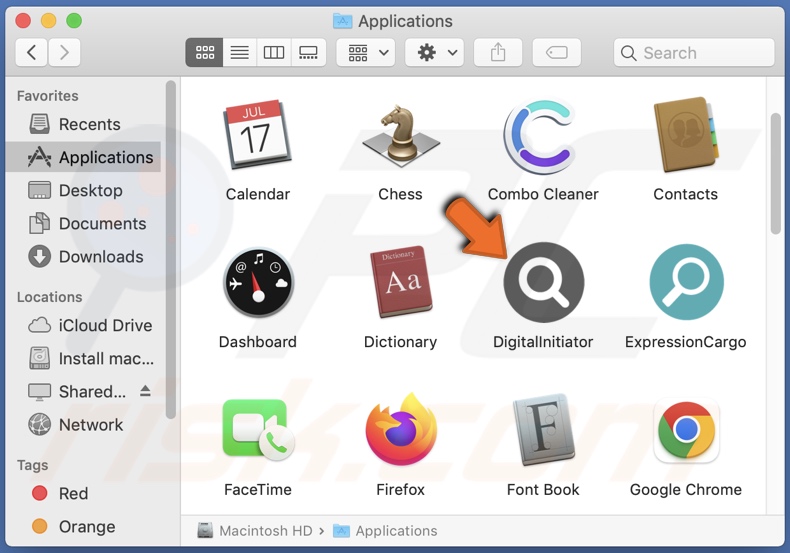Screen dimensions: 790x553
Task: Open the group-by dropdown
Action: point(366,52)
